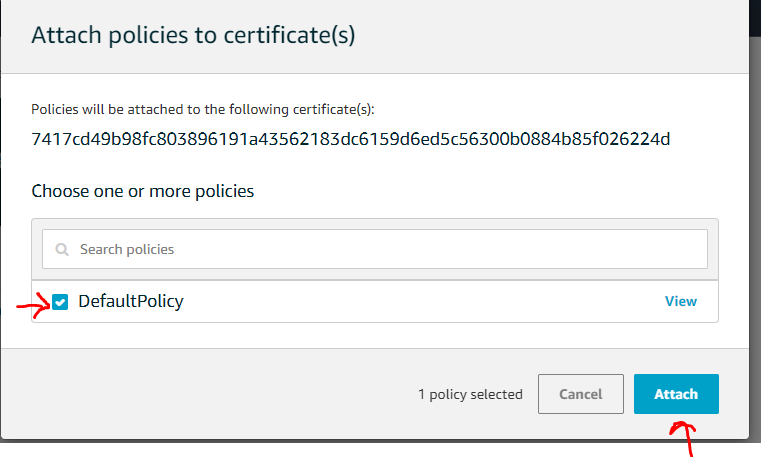
Task: Confirm with the blue Attach button
Action: pos(675,394)
